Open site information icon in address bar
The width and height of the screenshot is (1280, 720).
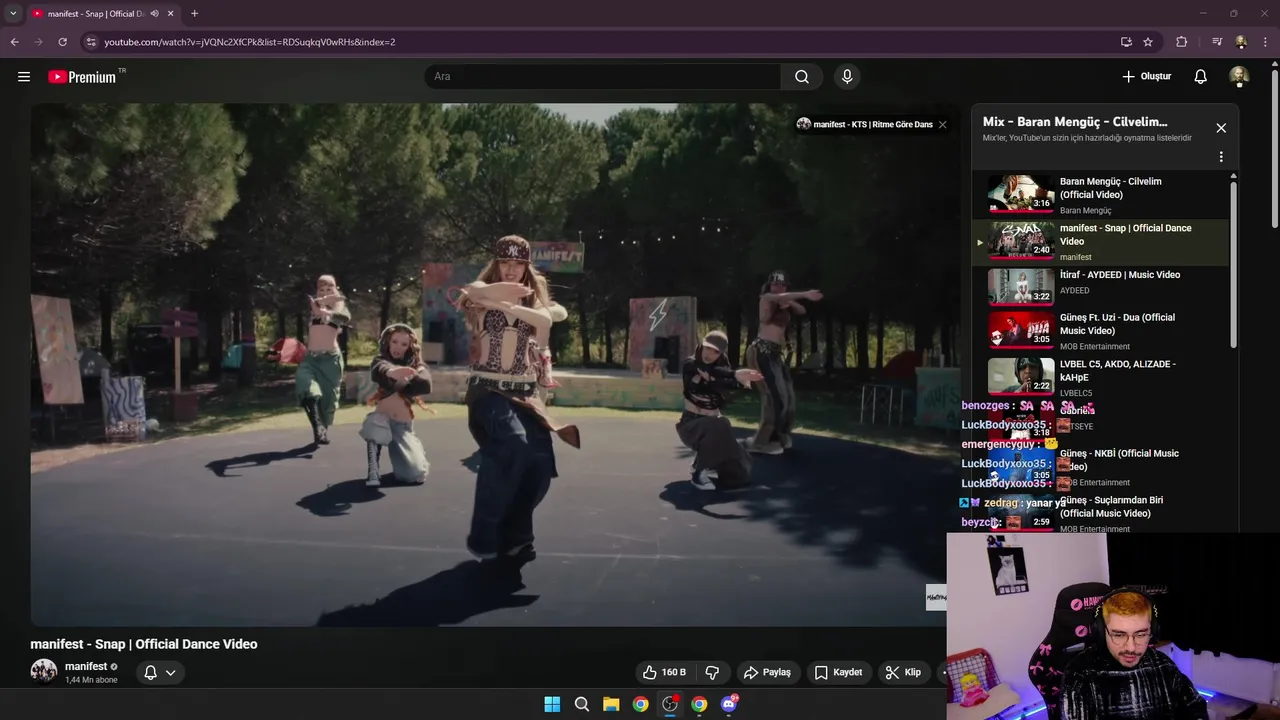pos(91,42)
